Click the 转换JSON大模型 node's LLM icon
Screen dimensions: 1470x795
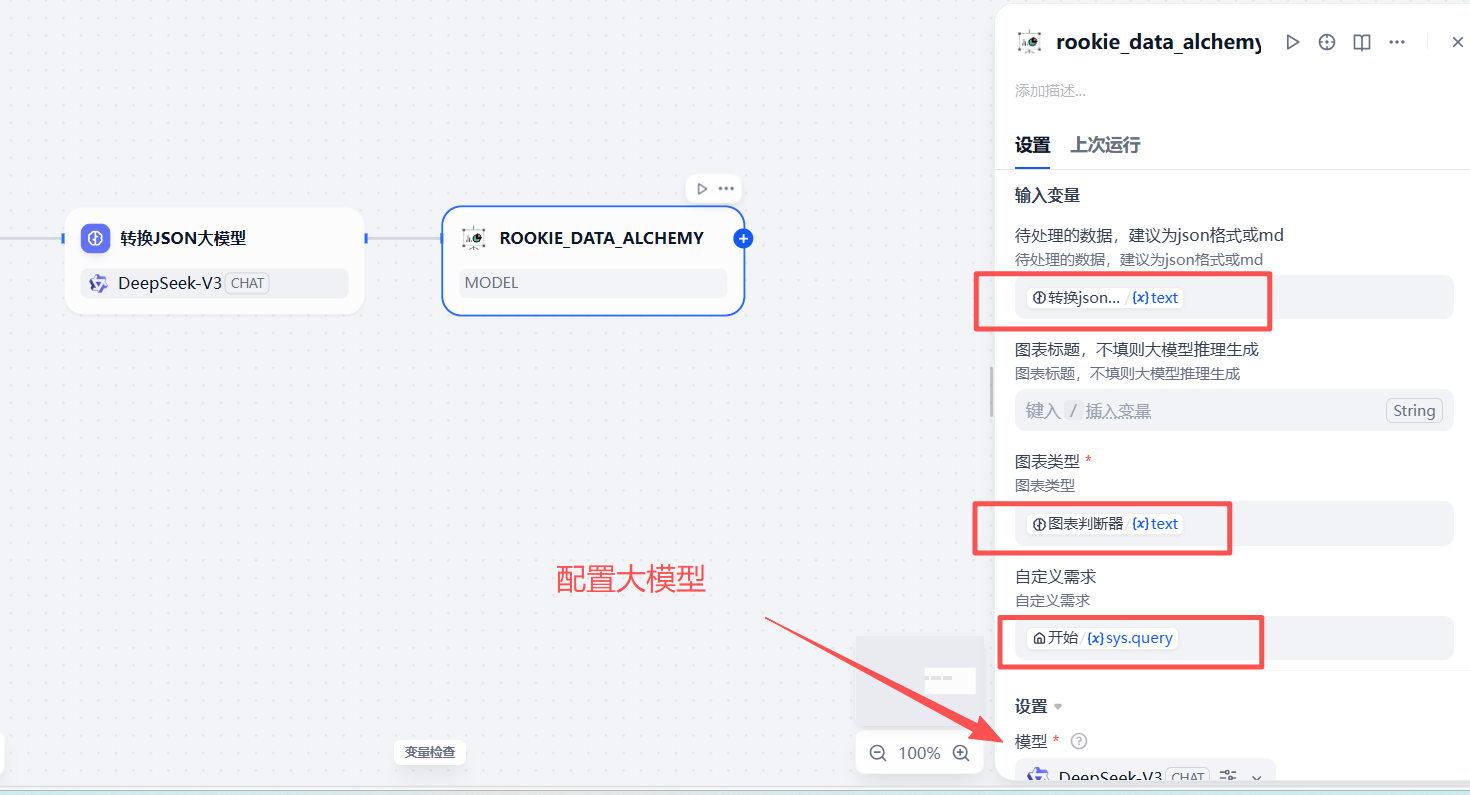[96, 238]
